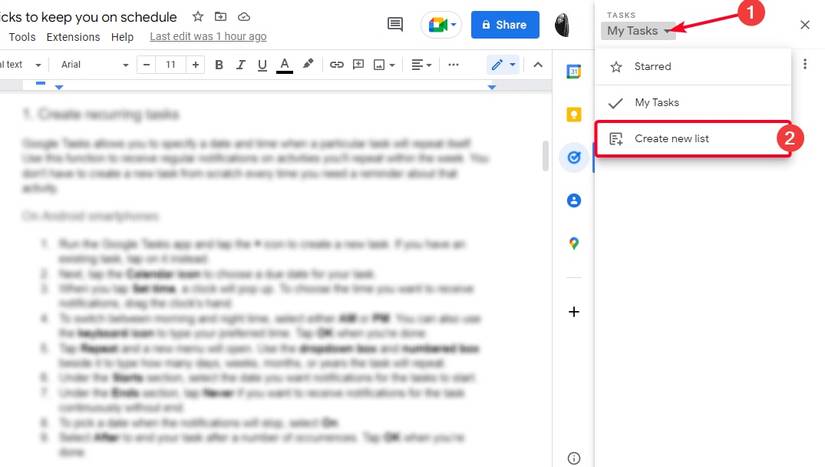
Task: Choose Create new list
Action: pyautogui.click(x=693, y=138)
